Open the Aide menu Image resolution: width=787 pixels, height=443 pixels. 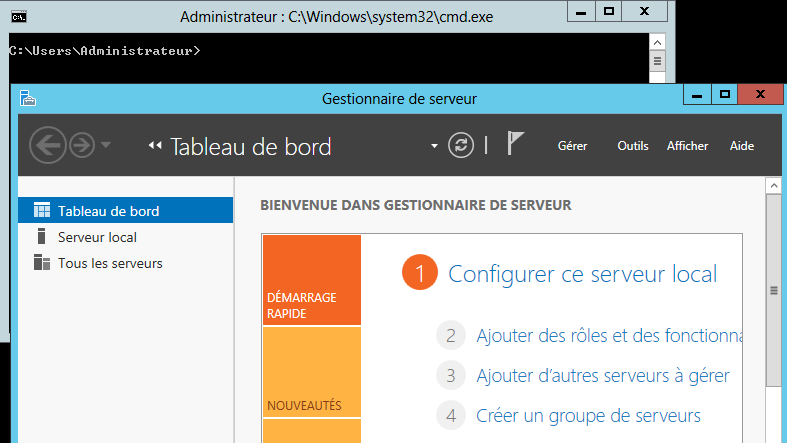pos(742,146)
